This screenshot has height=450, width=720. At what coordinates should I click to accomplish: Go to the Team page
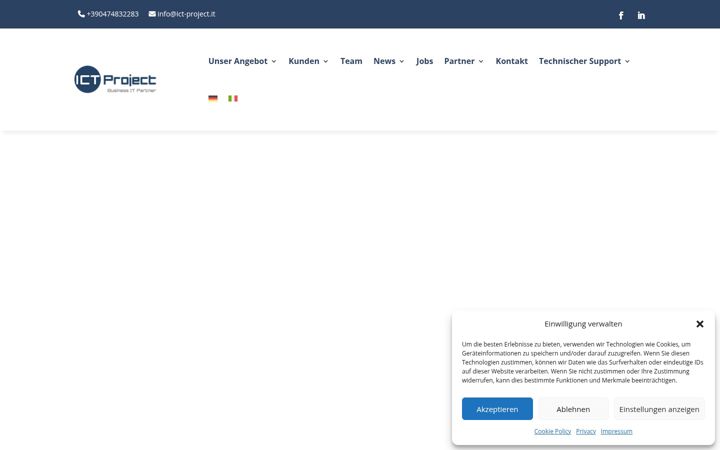351,61
